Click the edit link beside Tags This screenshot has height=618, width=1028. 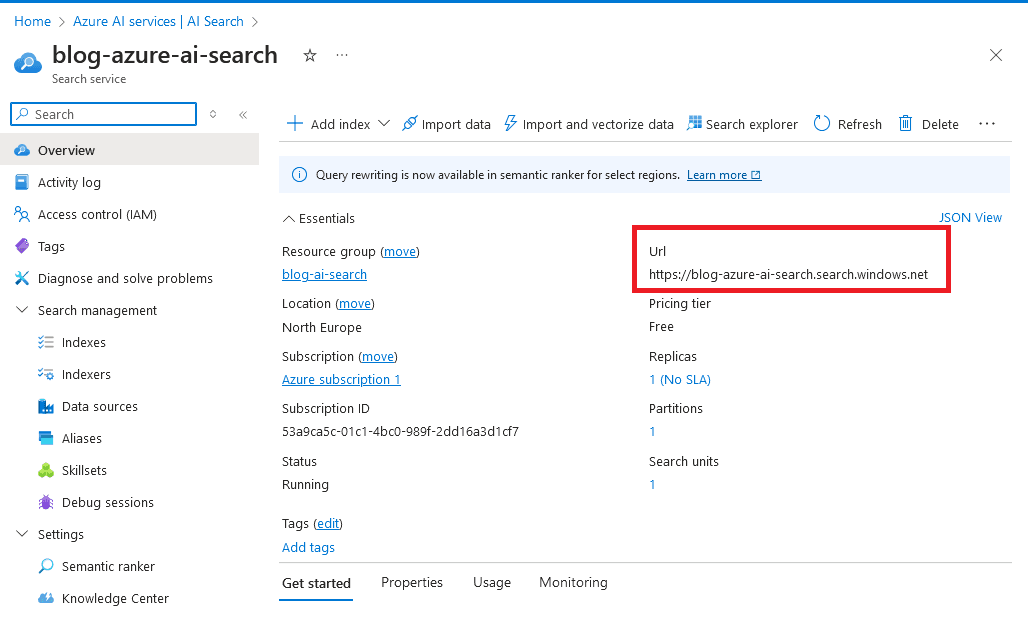pyautogui.click(x=328, y=524)
